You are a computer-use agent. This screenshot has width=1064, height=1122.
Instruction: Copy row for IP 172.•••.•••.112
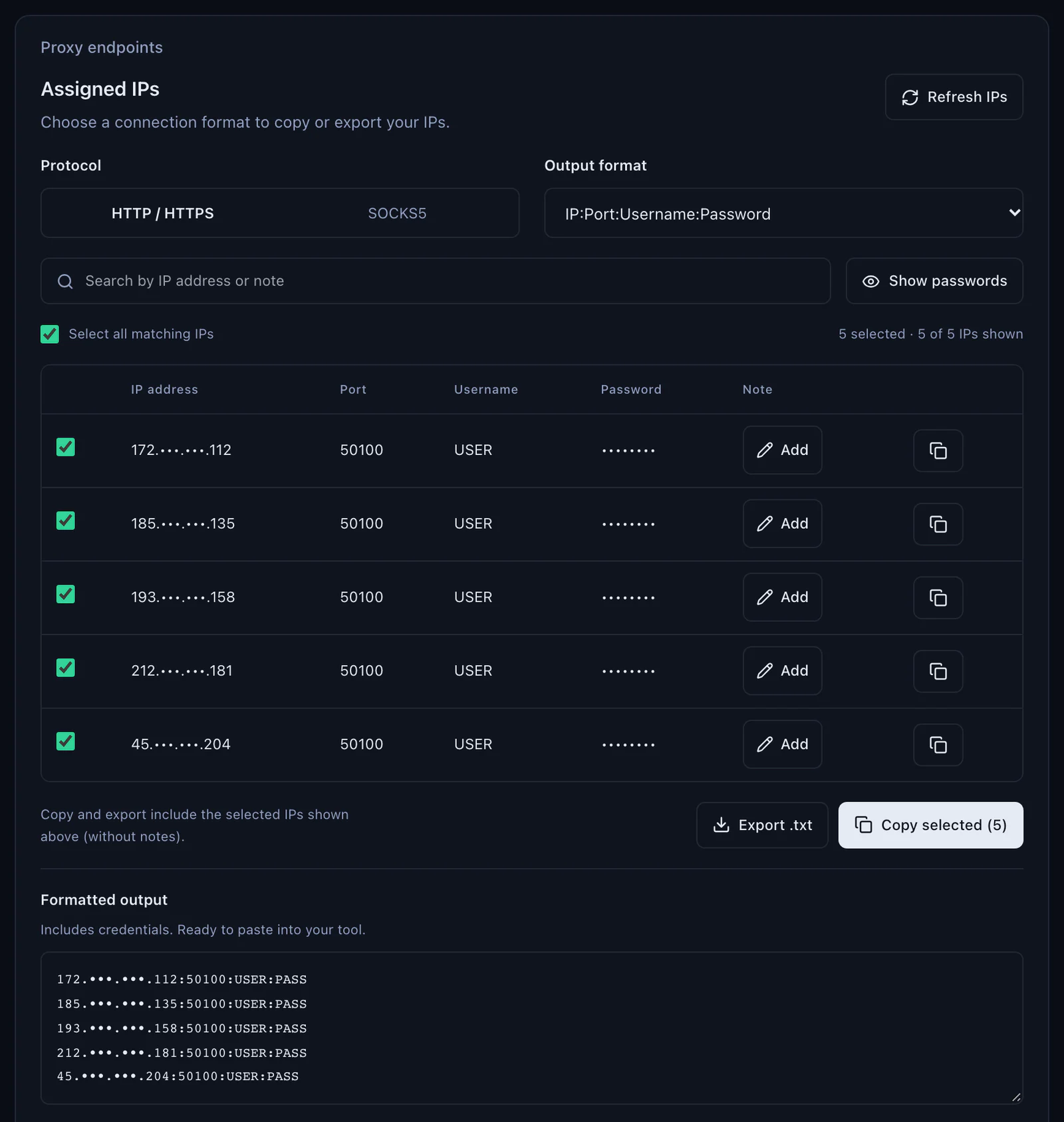938,450
